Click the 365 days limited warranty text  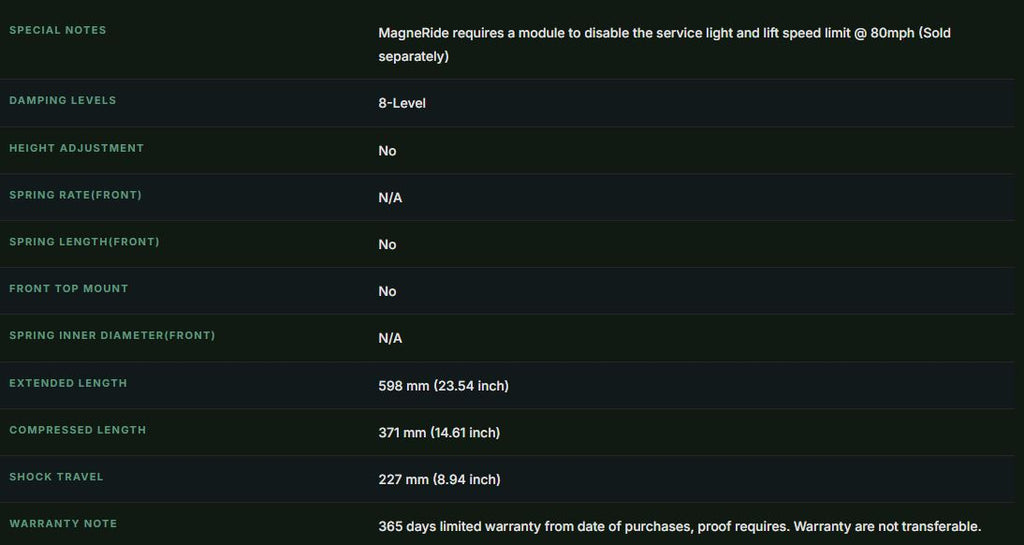[x=680, y=526]
